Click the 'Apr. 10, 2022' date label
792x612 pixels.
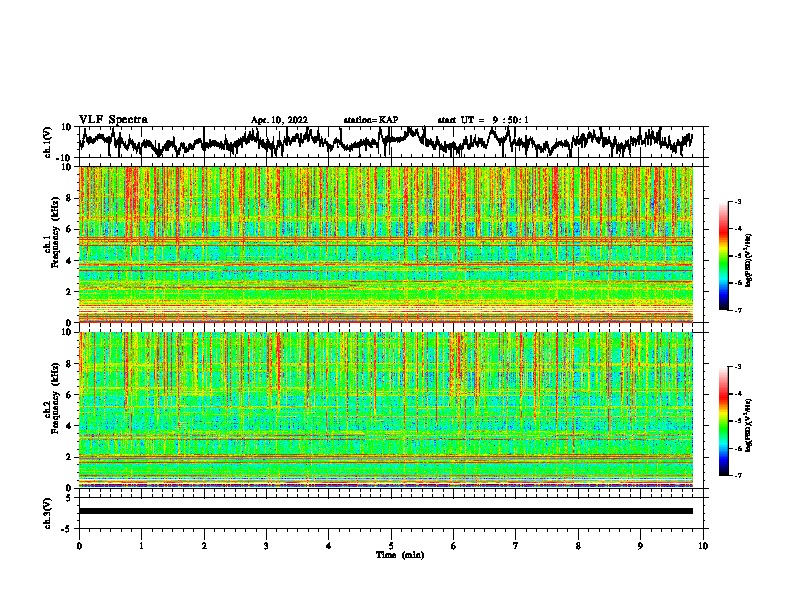click(279, 120)
